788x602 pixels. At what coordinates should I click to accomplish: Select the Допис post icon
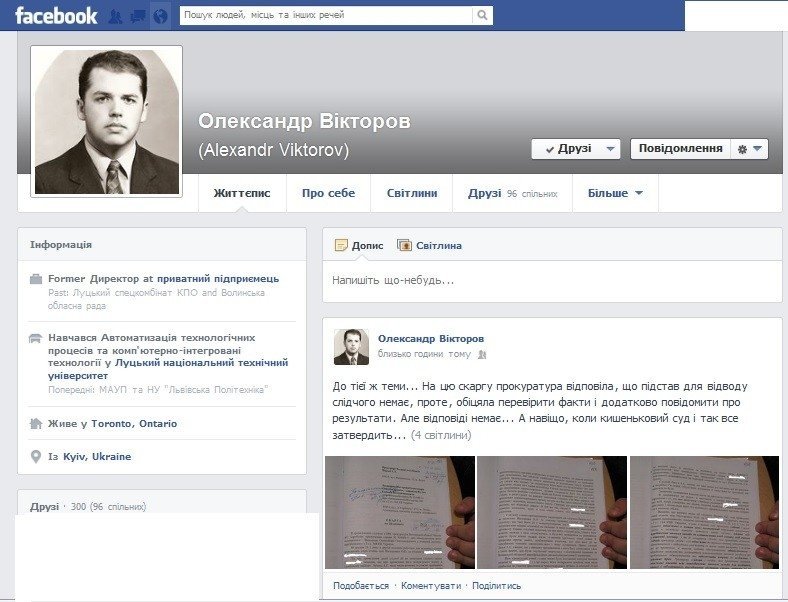pos(341,245)
